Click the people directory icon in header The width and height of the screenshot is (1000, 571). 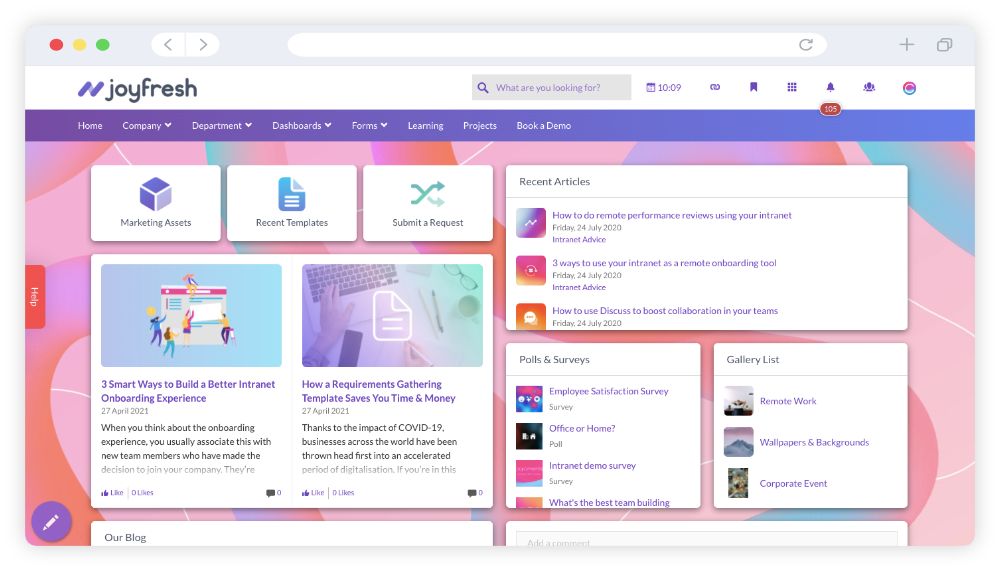click(869, 88)
